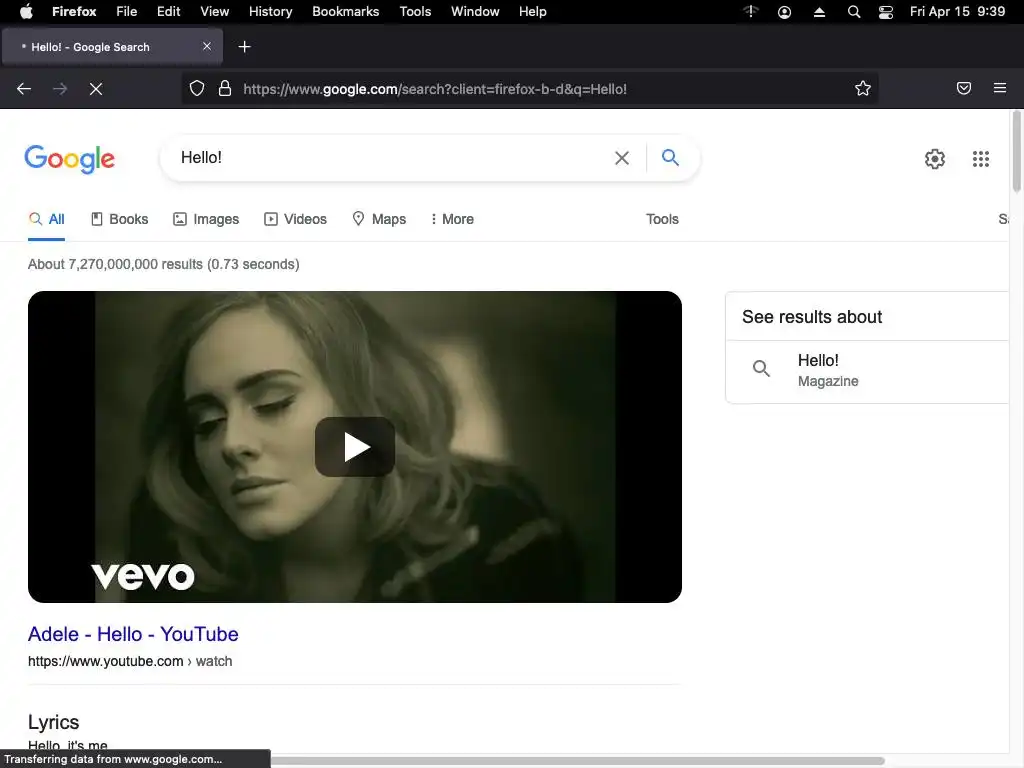Close the Hello! - Google Search tab

pos(207,46)
